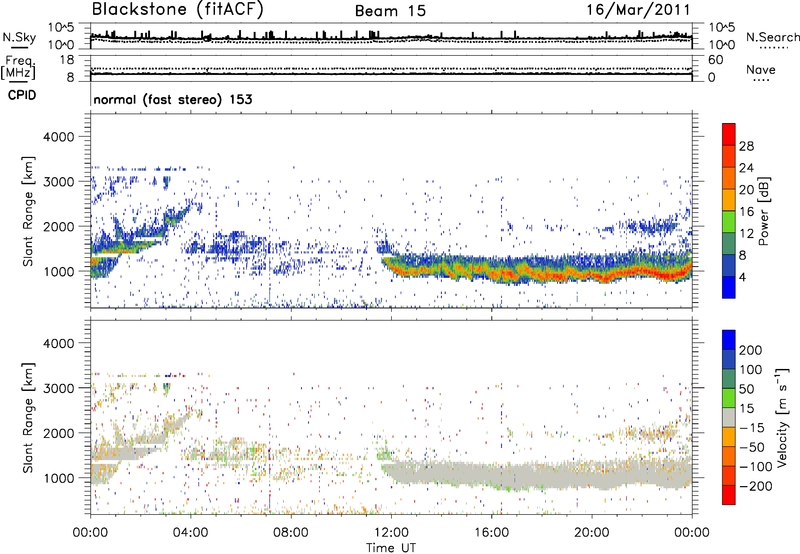Pick the bright blue bottom power colorbar segment
The width and height of the screenshot is (800, 554).
coord(729,287)
